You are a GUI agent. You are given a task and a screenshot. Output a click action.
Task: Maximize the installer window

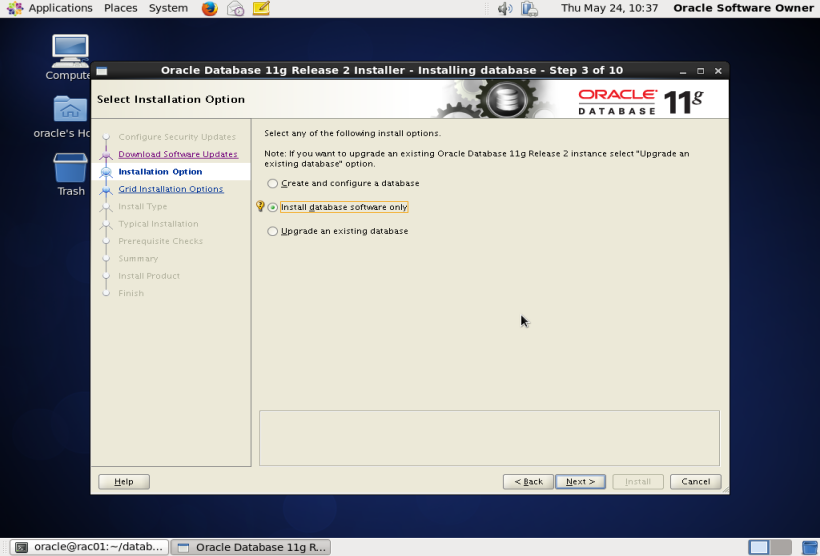tap(701, 71)
